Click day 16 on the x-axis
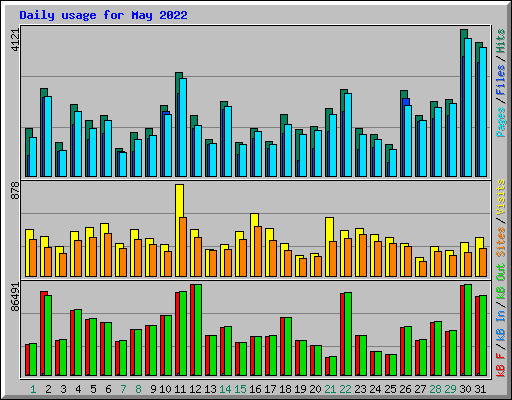Screen dimensions: 512x400 255,389
